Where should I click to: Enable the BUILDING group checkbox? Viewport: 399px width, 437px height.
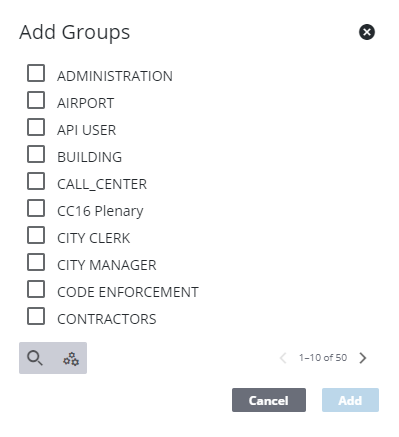36,154
